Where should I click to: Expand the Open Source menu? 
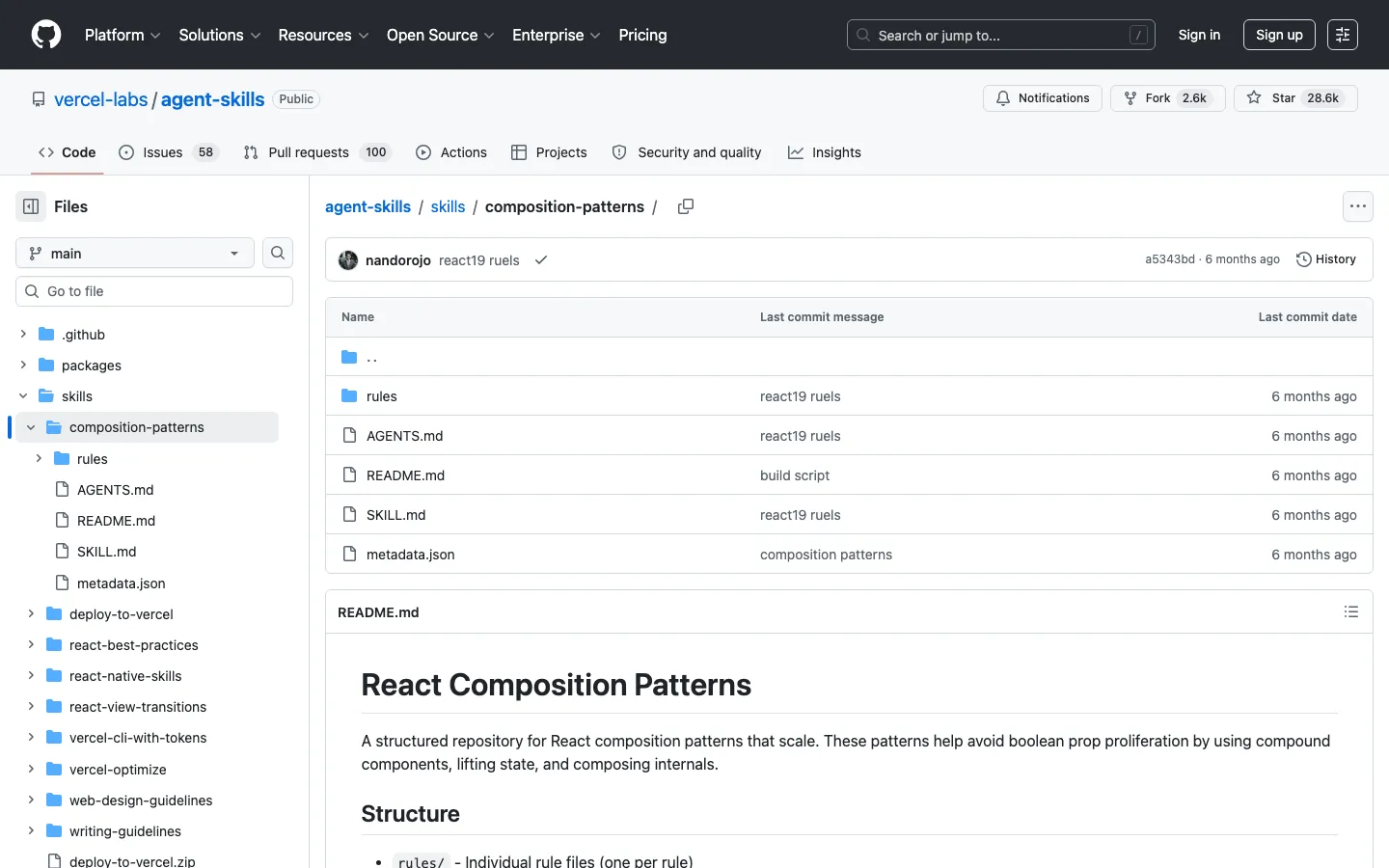coord(441,35)
